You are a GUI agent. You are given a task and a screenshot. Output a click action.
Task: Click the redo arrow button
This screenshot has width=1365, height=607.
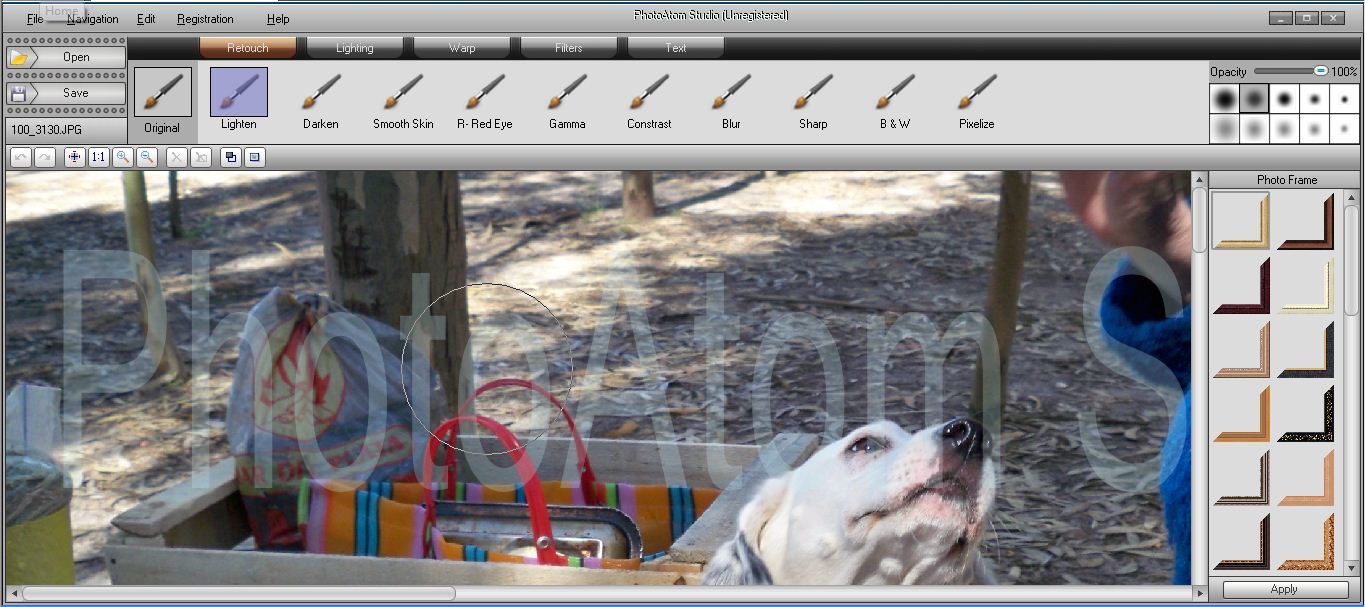44,157
